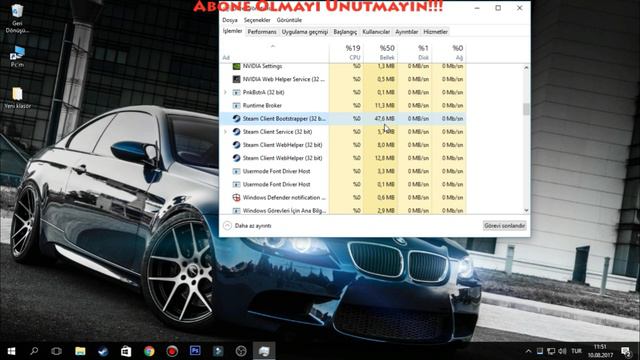
Task: Sort by the Ad column header
Action: click(274, 53)
